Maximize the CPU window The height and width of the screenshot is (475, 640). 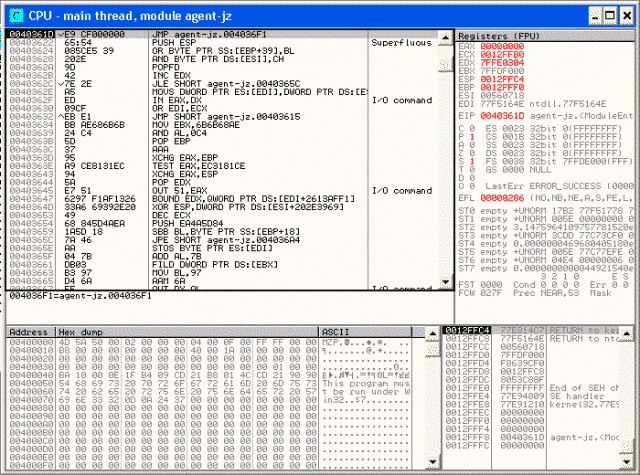pyautogui.click(x=610, y=16)
